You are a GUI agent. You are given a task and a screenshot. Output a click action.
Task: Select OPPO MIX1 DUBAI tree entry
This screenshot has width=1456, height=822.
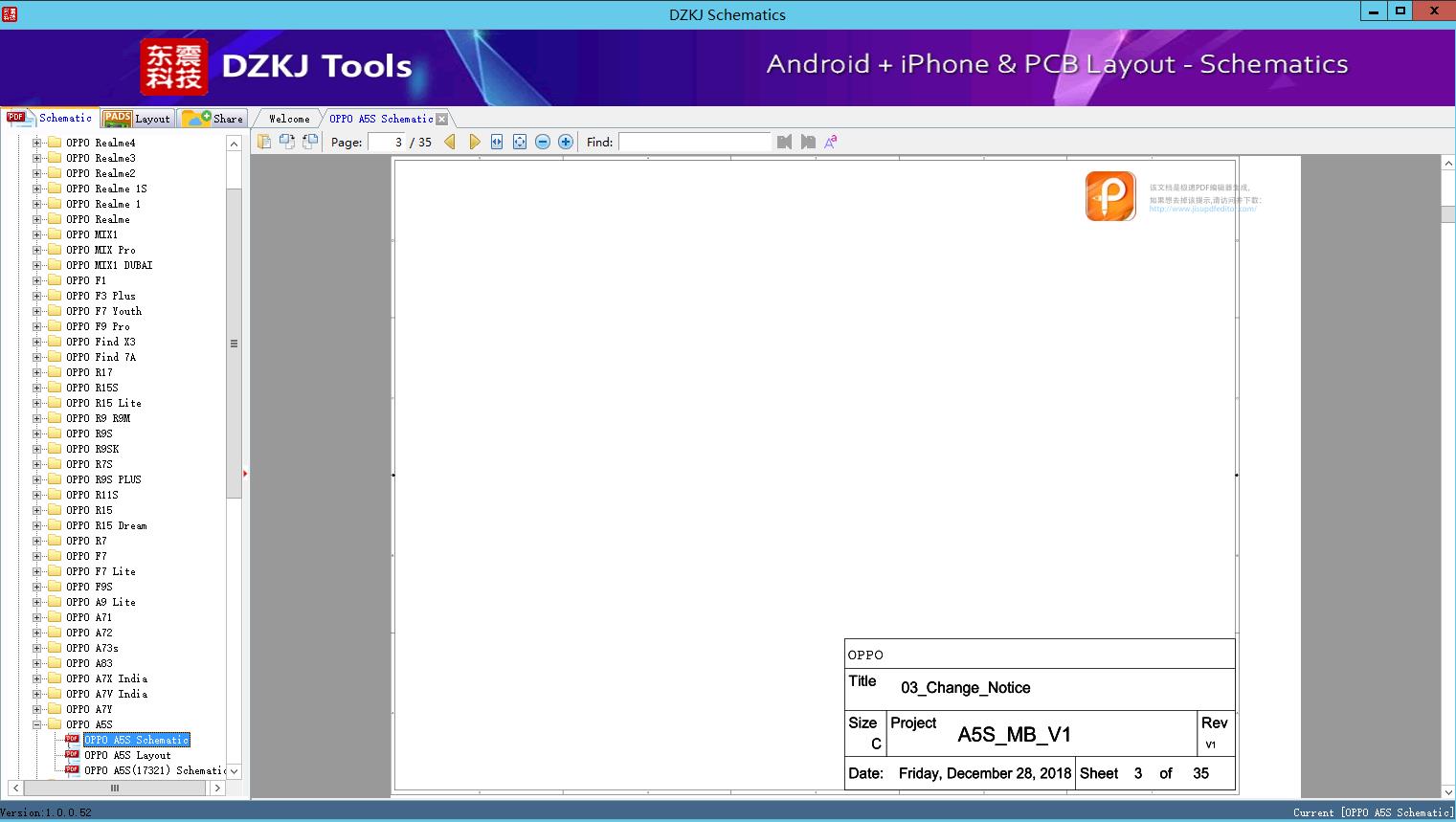pos(109,265)
